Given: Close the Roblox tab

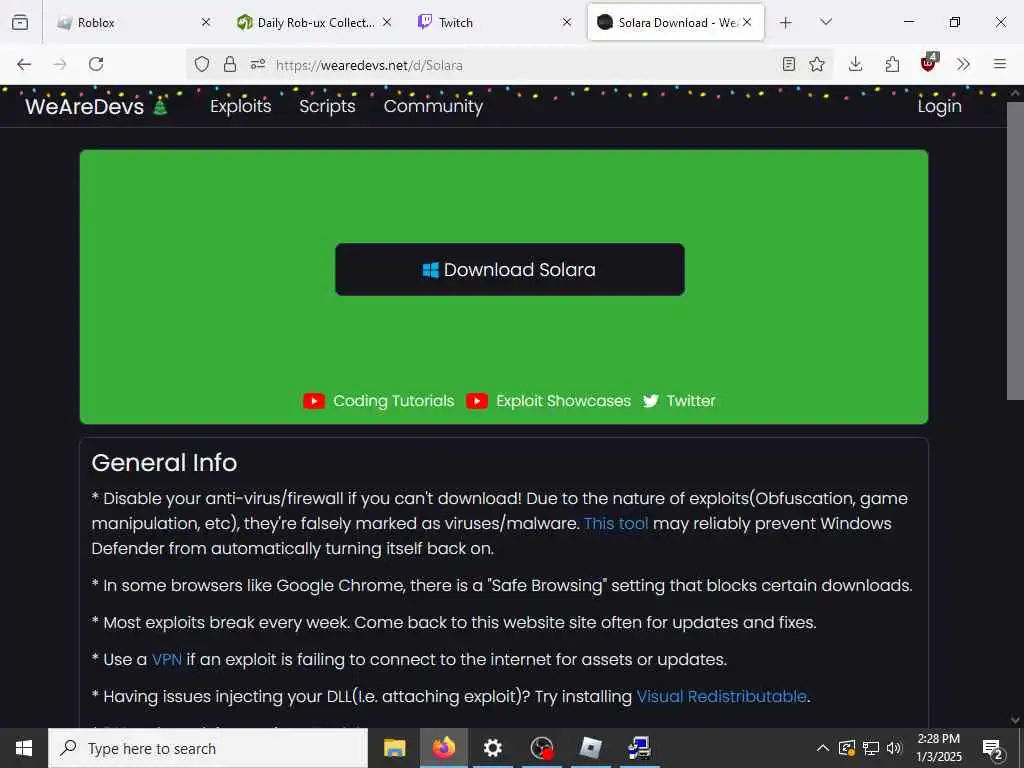Looking at the screenshot, I should point(206,22).
